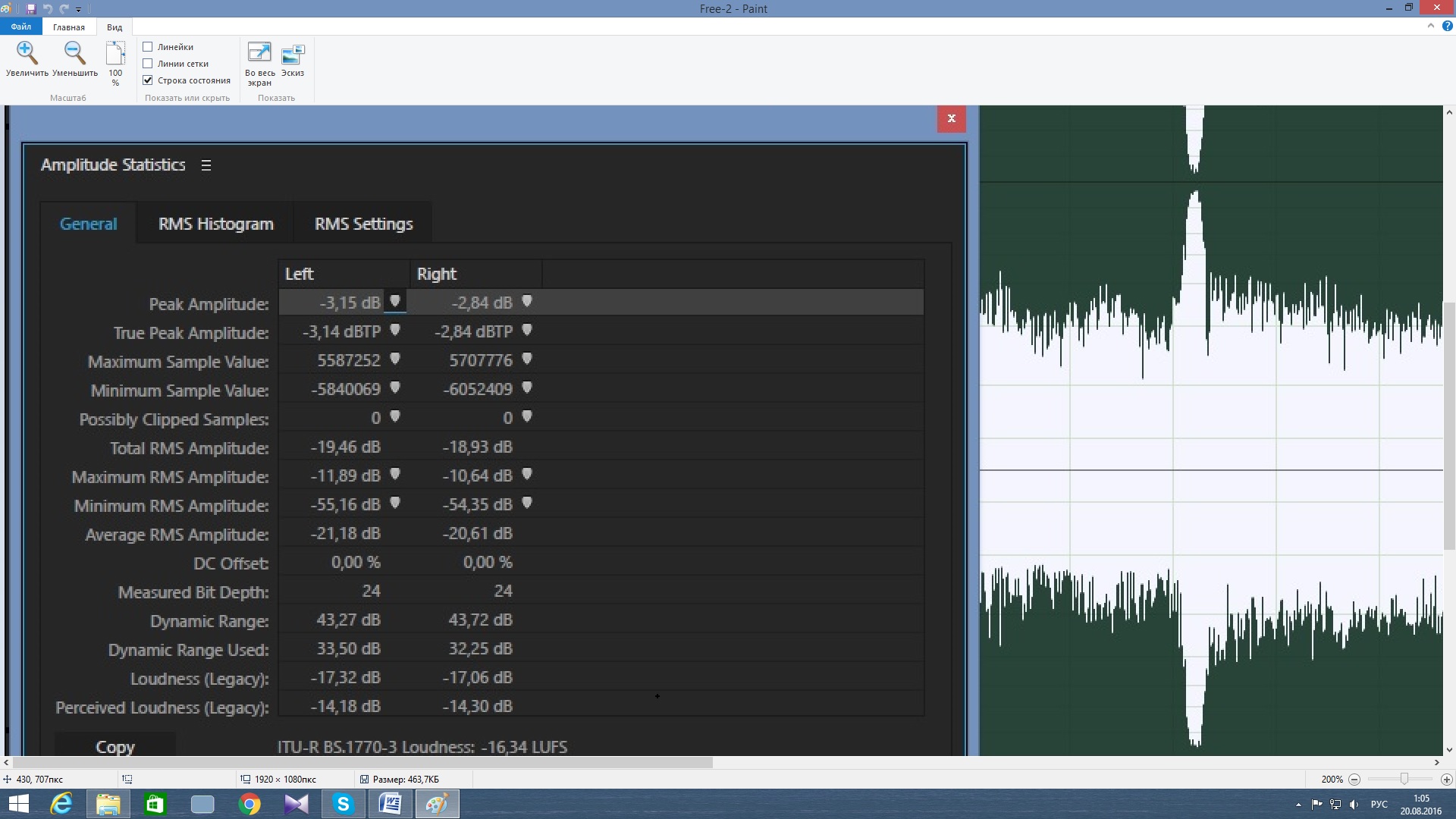Viewport: 1456px width, 819px height.
Task: Enable the Rulers (Линейки) checkbox
Action: 148,47
